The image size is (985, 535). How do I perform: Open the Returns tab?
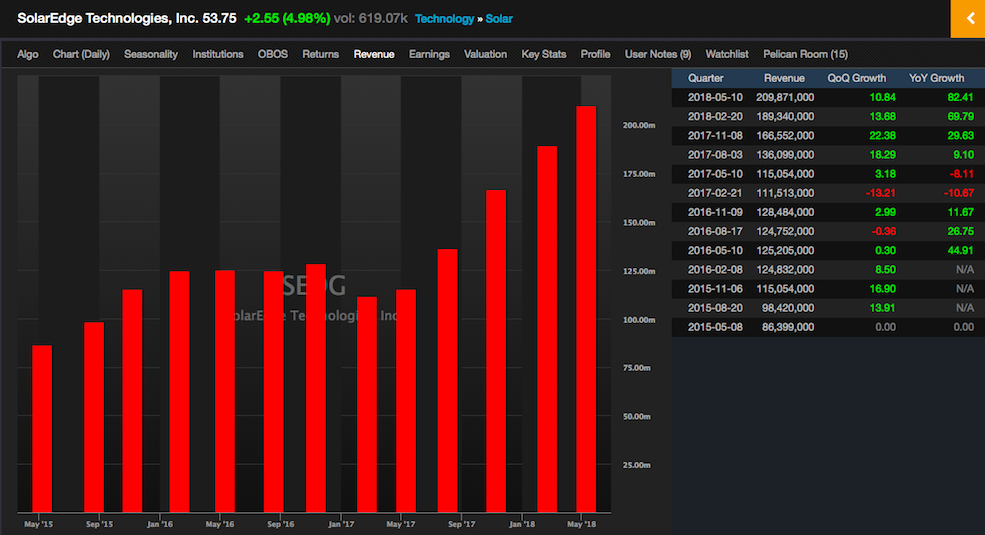tap(320, 54)
